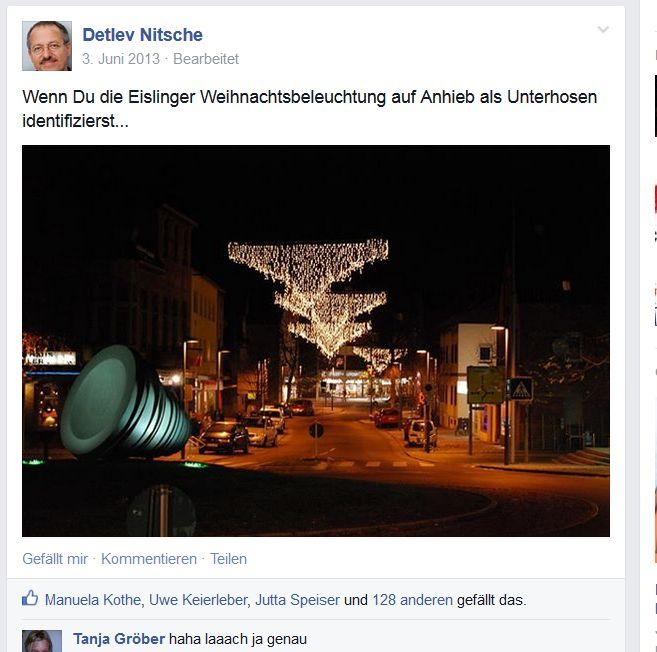This screenshot has height=652, width=657.
Task: Open Tanja Gröber's profile name
Action: (119, 639)
